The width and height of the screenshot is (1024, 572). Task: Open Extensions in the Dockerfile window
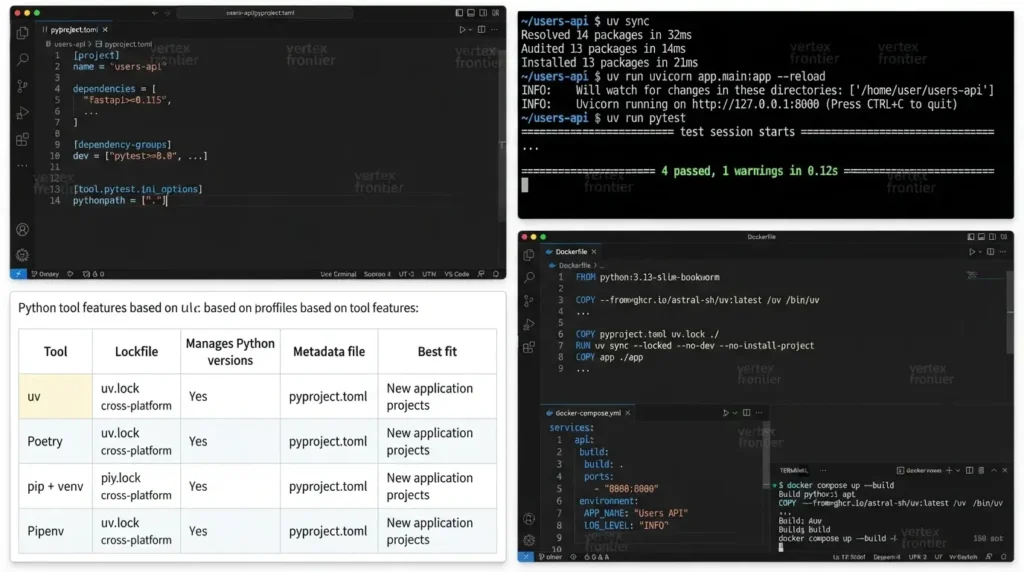pos(529,347)
